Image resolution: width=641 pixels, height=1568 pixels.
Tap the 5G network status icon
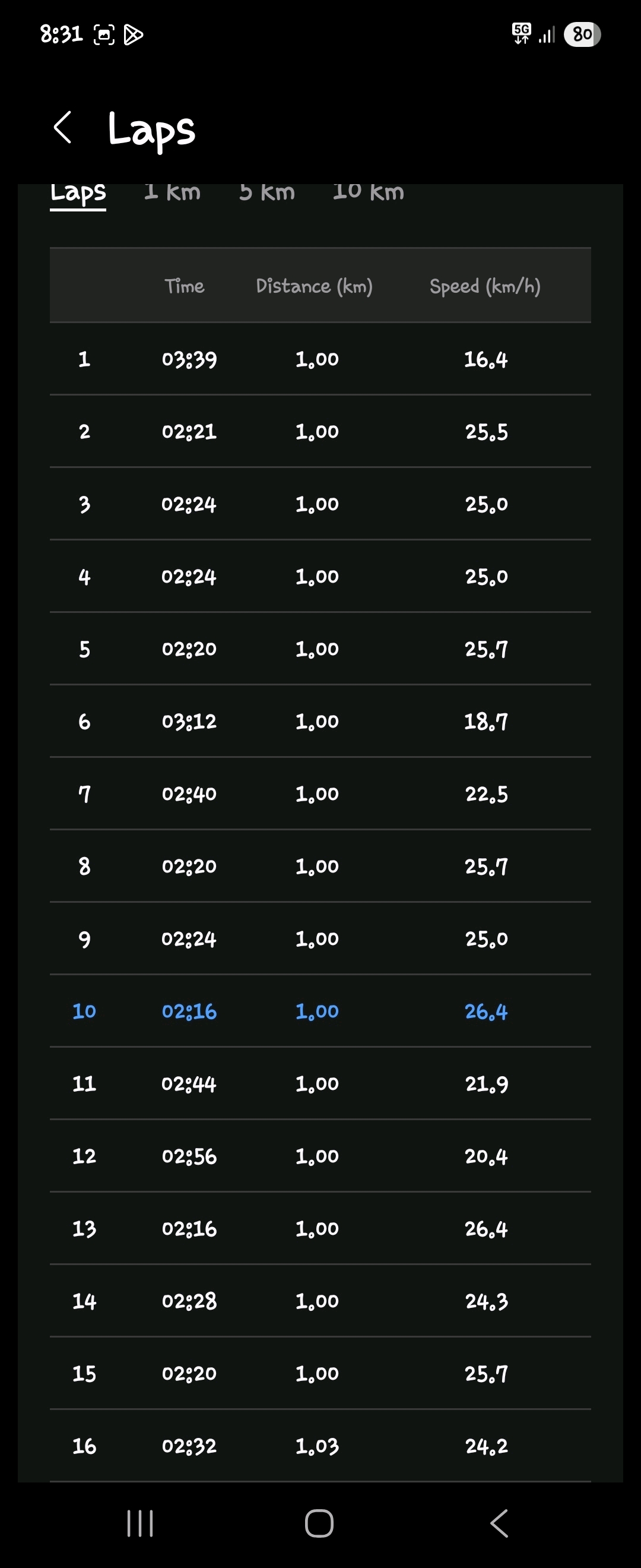521,33
